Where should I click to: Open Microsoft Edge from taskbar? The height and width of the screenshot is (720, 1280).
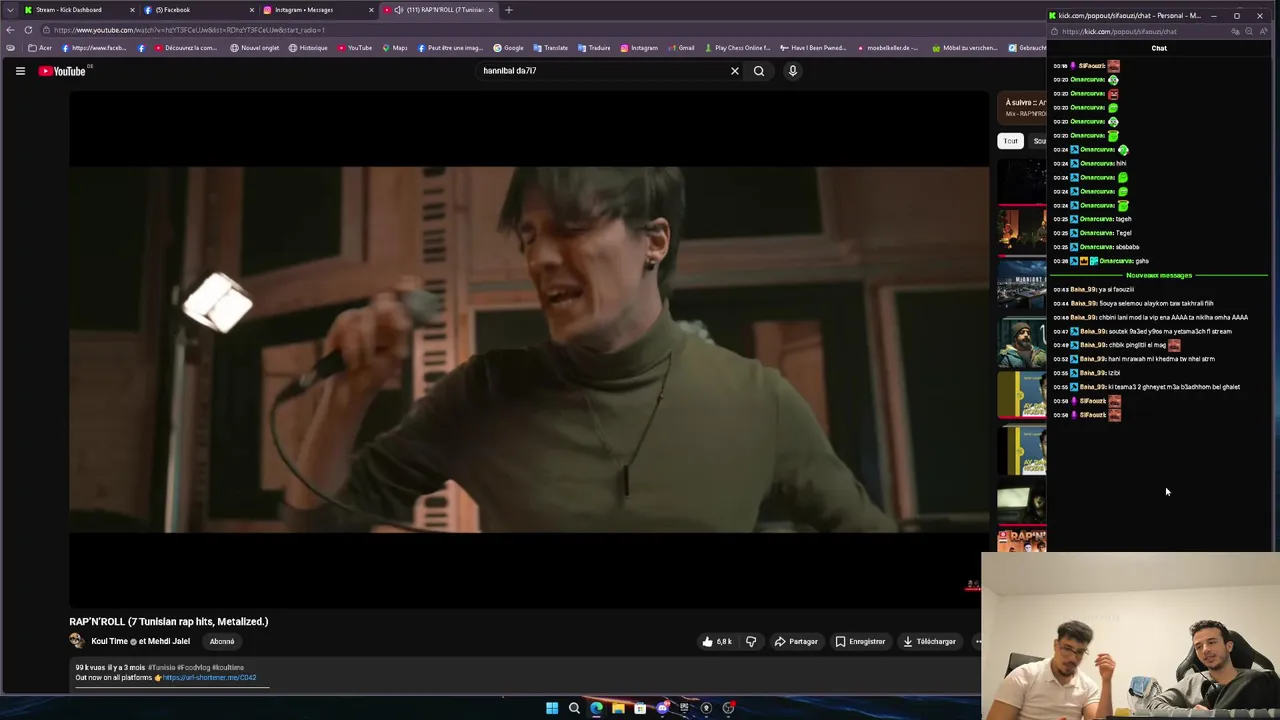(596, 708)
